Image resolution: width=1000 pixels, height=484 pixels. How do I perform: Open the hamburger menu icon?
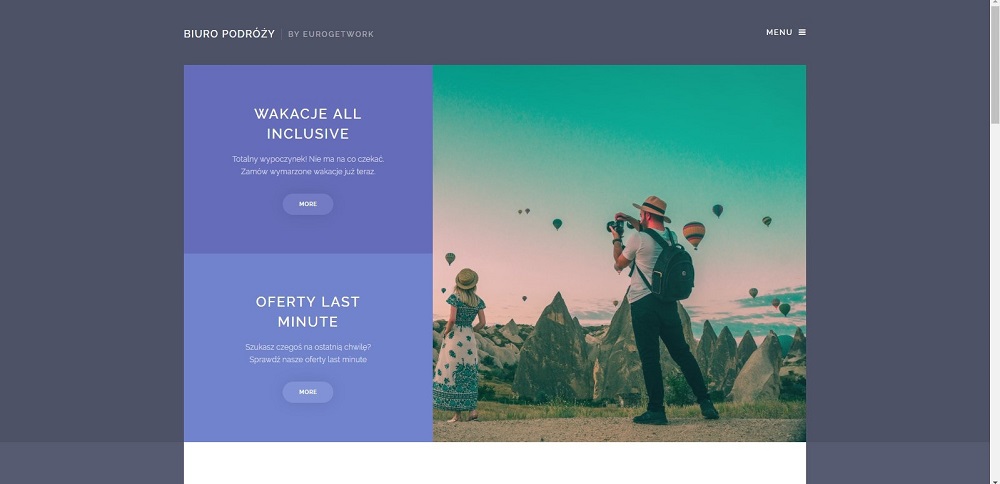[802, 33]
